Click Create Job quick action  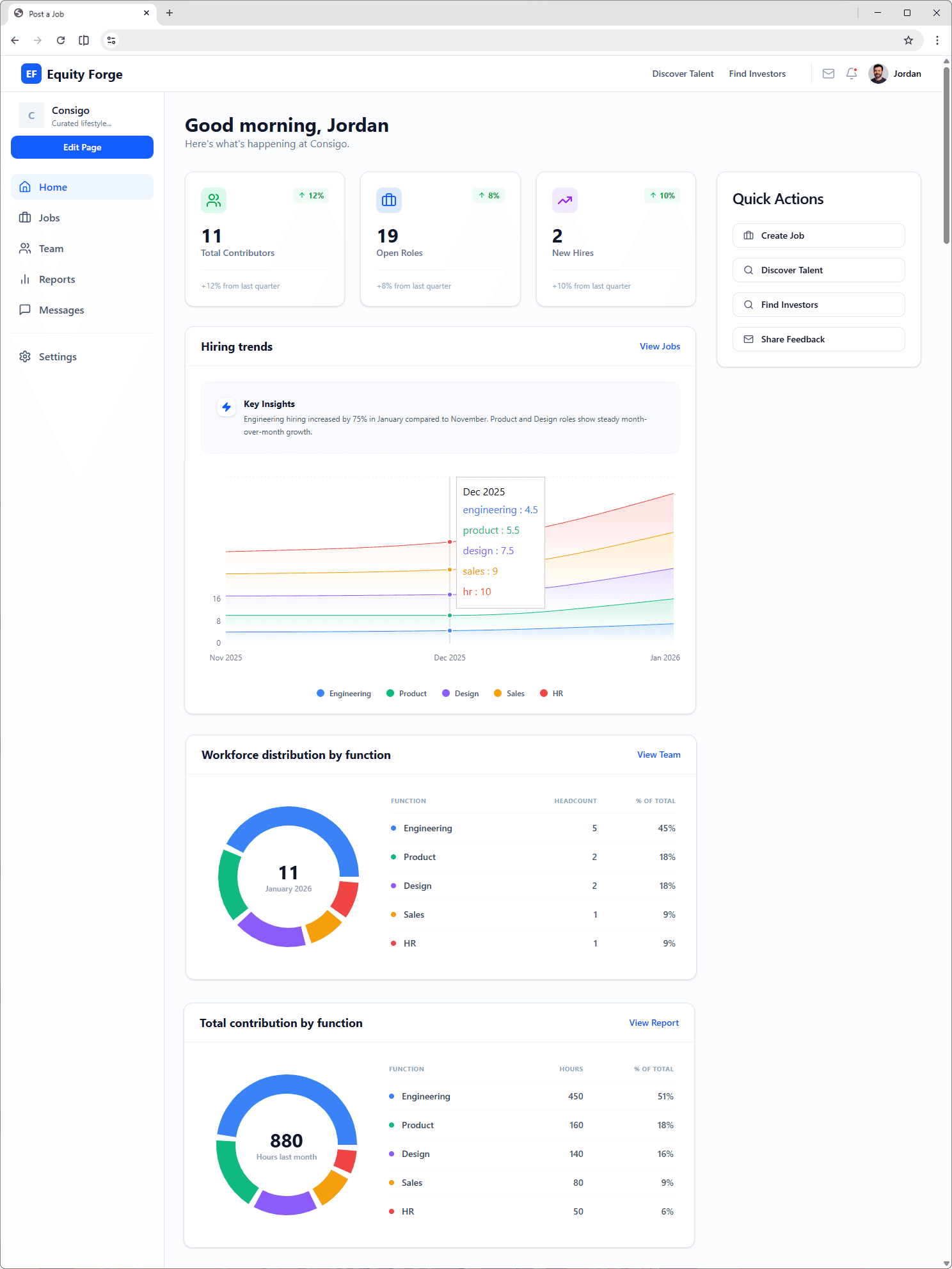pyautogui.click(x=818, y=235)
